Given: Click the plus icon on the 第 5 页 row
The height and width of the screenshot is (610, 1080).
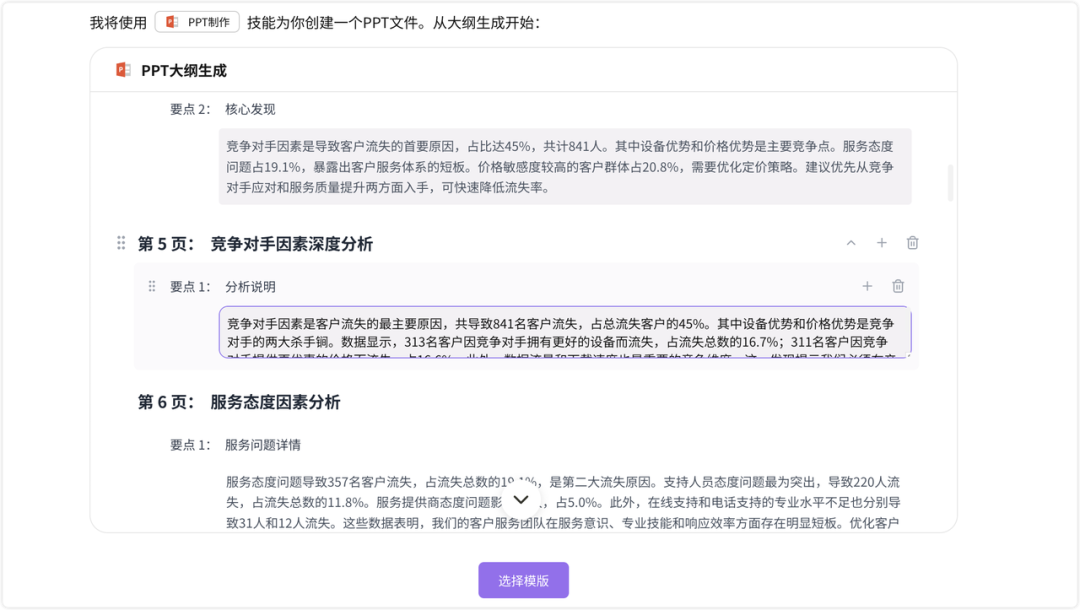Looking at the screenshot, I should [x=881, y=242].
